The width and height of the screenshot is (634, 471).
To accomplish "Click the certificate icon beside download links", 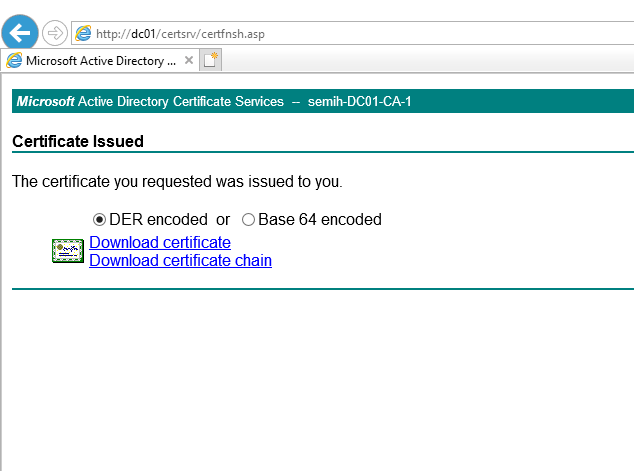I will coord(68,252).
